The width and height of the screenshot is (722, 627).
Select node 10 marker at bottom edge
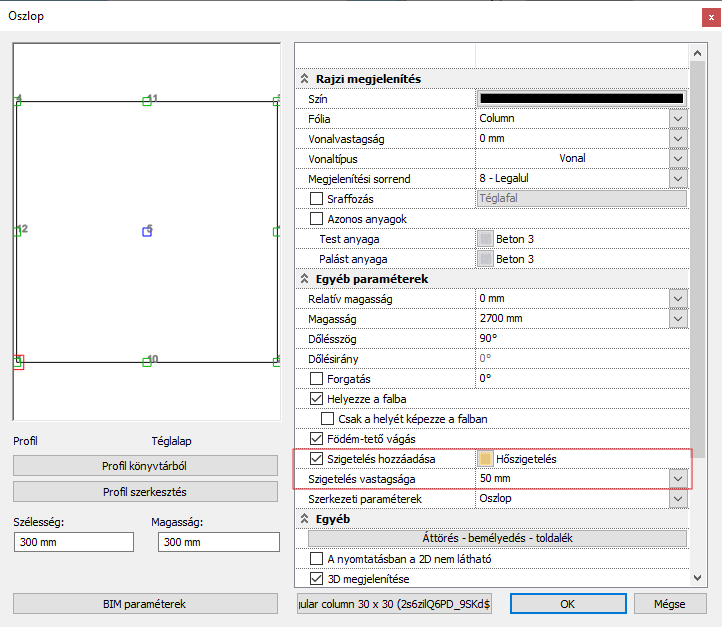pos(147,361)
